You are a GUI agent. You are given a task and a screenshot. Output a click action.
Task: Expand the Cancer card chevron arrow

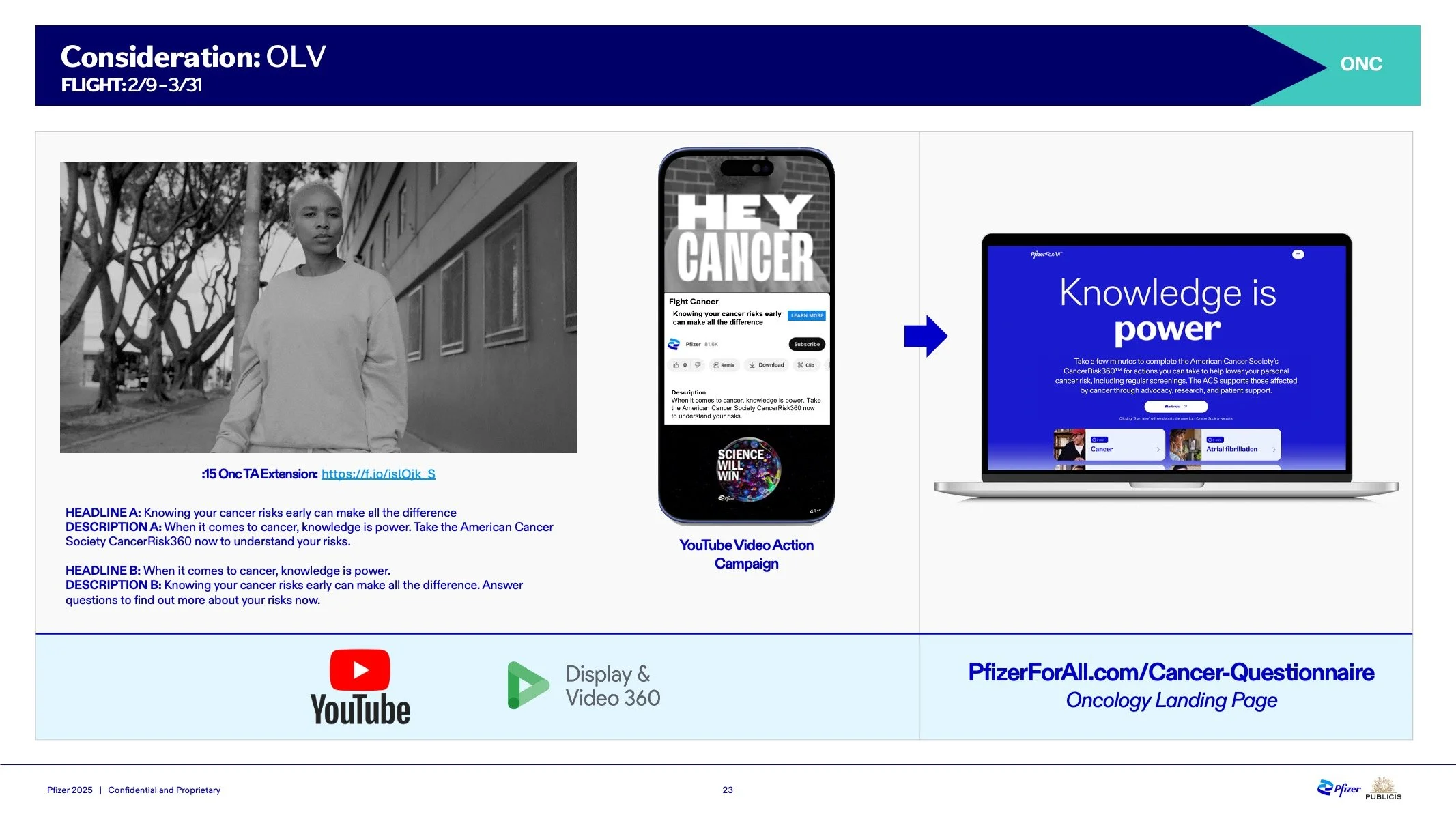point(1158,450)
